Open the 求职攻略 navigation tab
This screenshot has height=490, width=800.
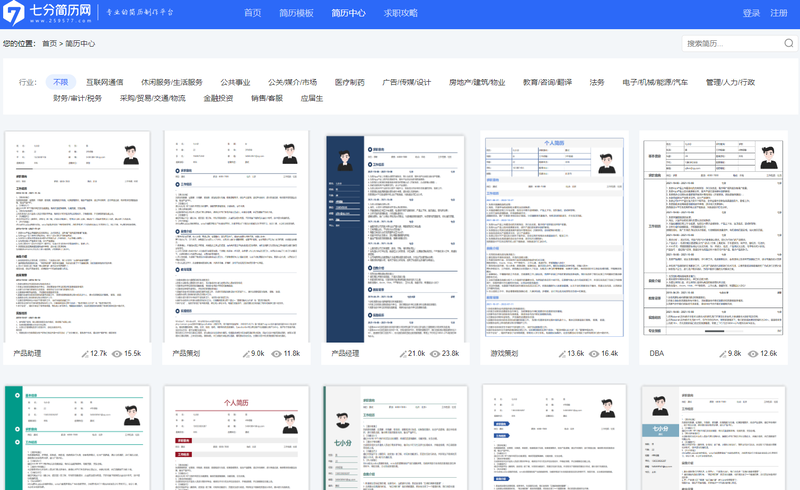click(x=401, y=13)
